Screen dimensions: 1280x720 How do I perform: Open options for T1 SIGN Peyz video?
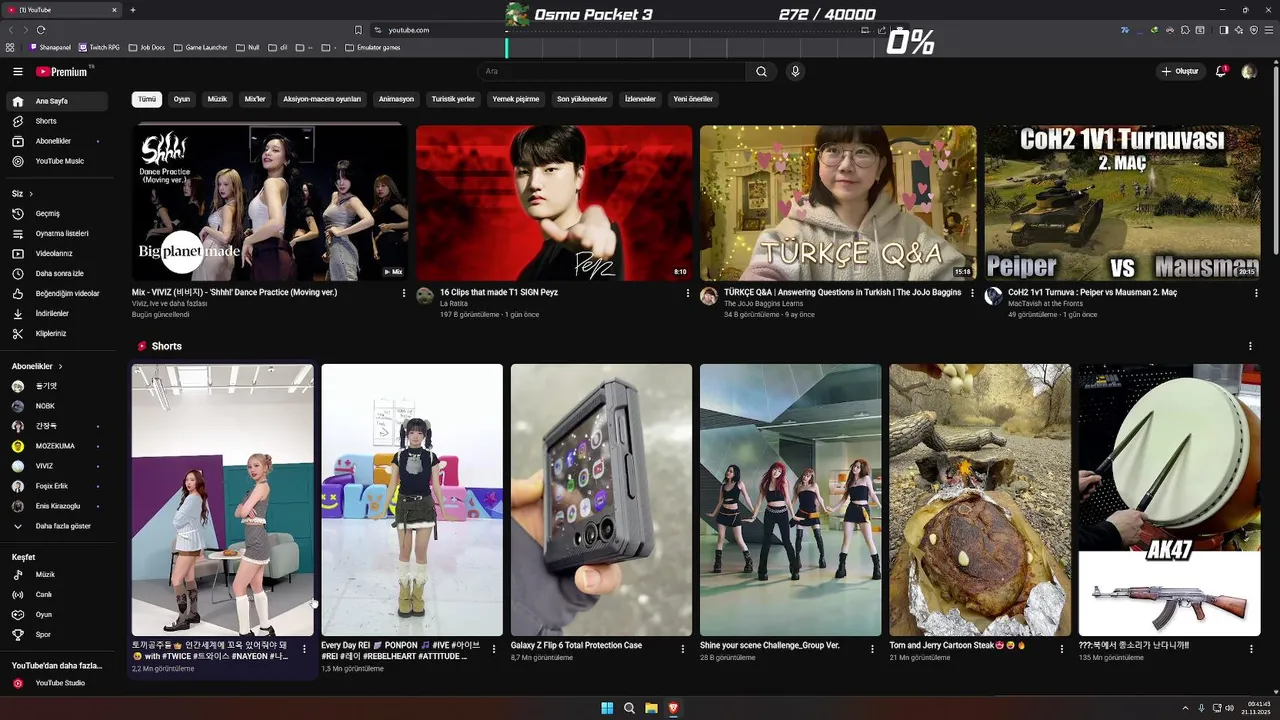pyautogui.click(x=688, y=293)
